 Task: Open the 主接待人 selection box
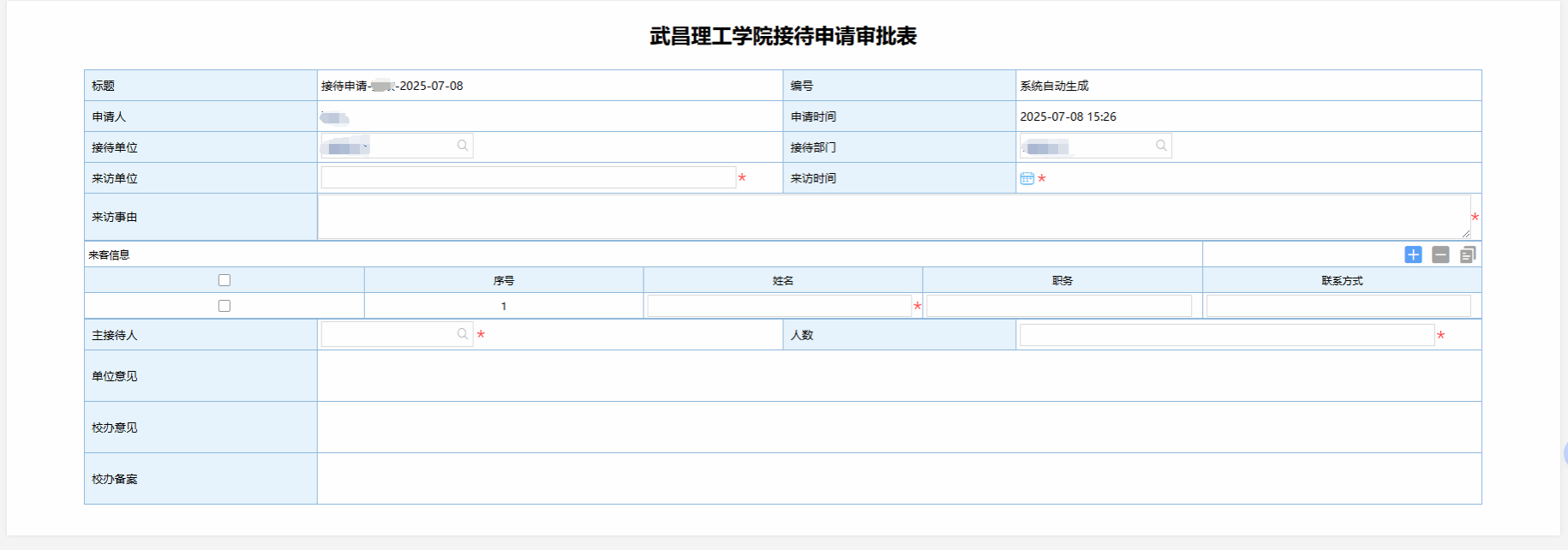pos(388,334)
